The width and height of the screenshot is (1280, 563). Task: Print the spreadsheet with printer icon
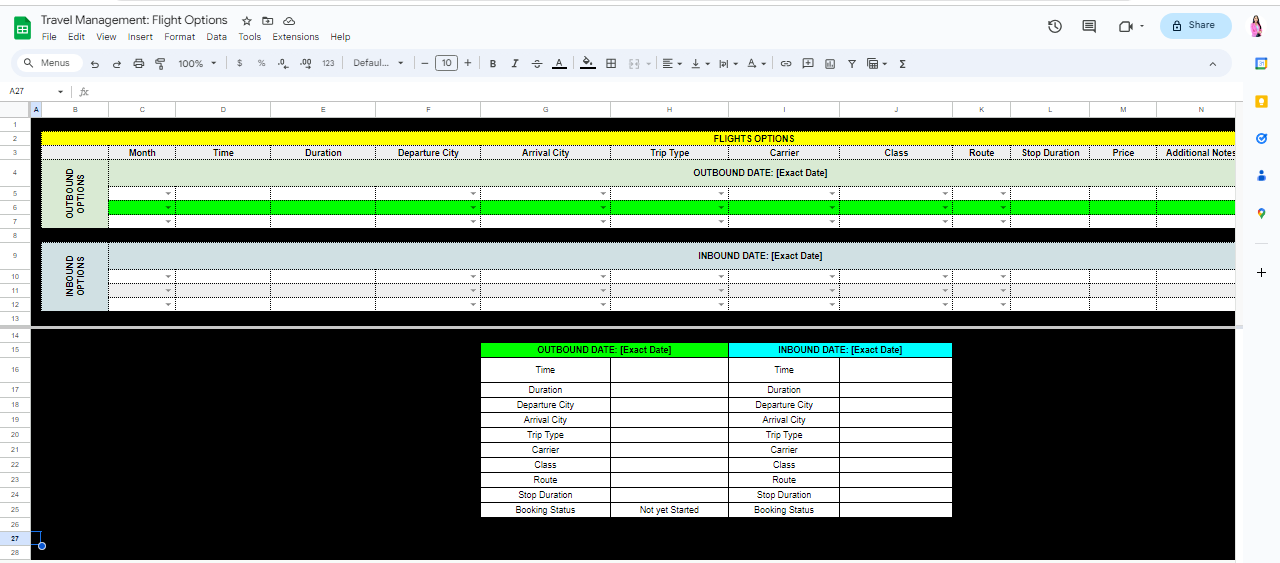[139, 63]
